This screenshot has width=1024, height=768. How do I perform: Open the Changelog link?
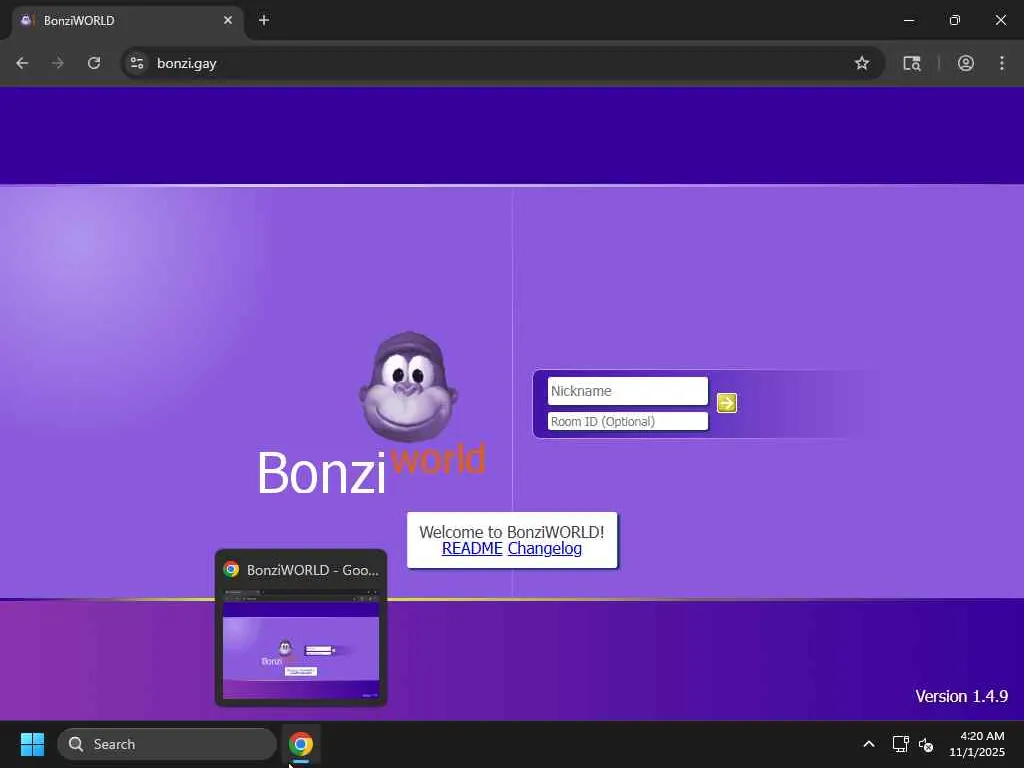[545, 549]
